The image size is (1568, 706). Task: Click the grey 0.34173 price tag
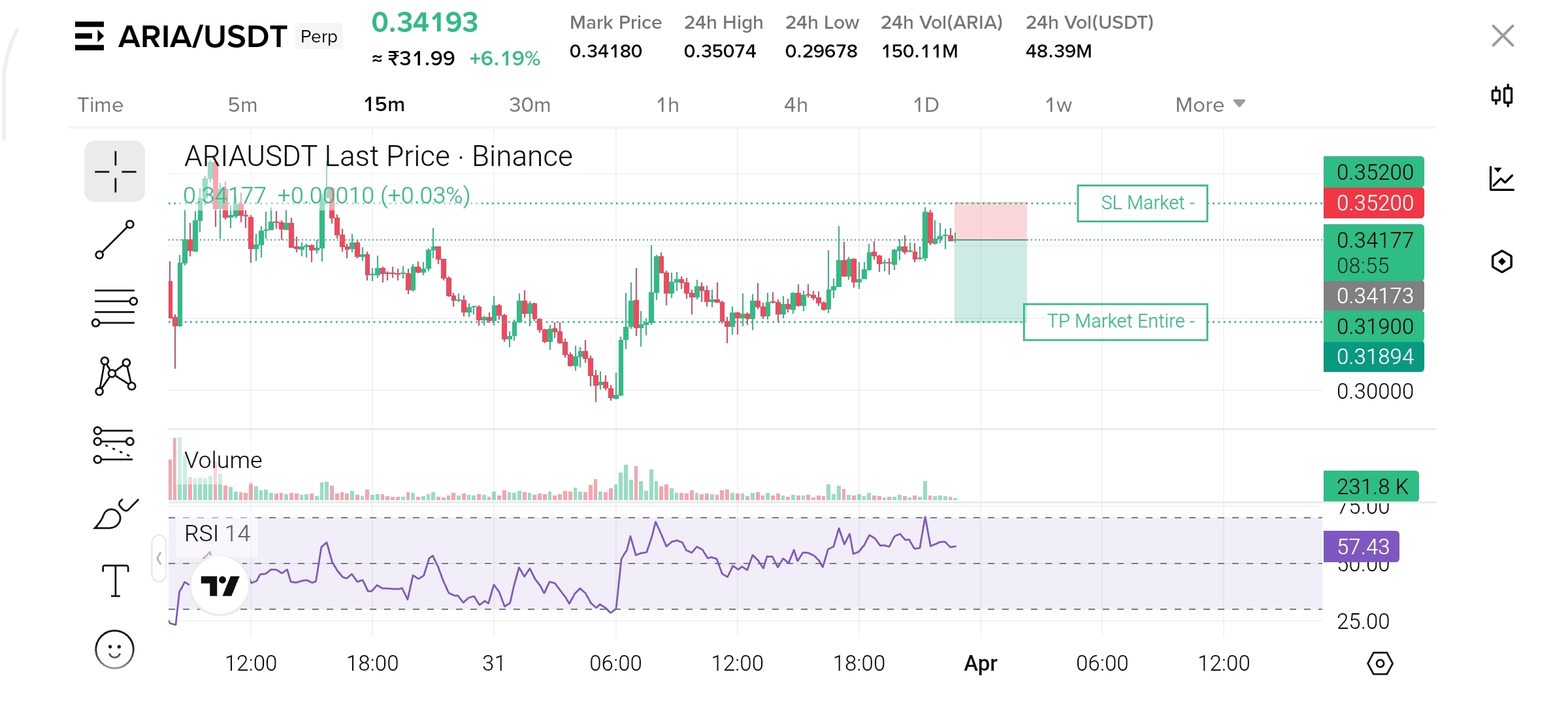pyautogui.click(x=1374, y=295)
